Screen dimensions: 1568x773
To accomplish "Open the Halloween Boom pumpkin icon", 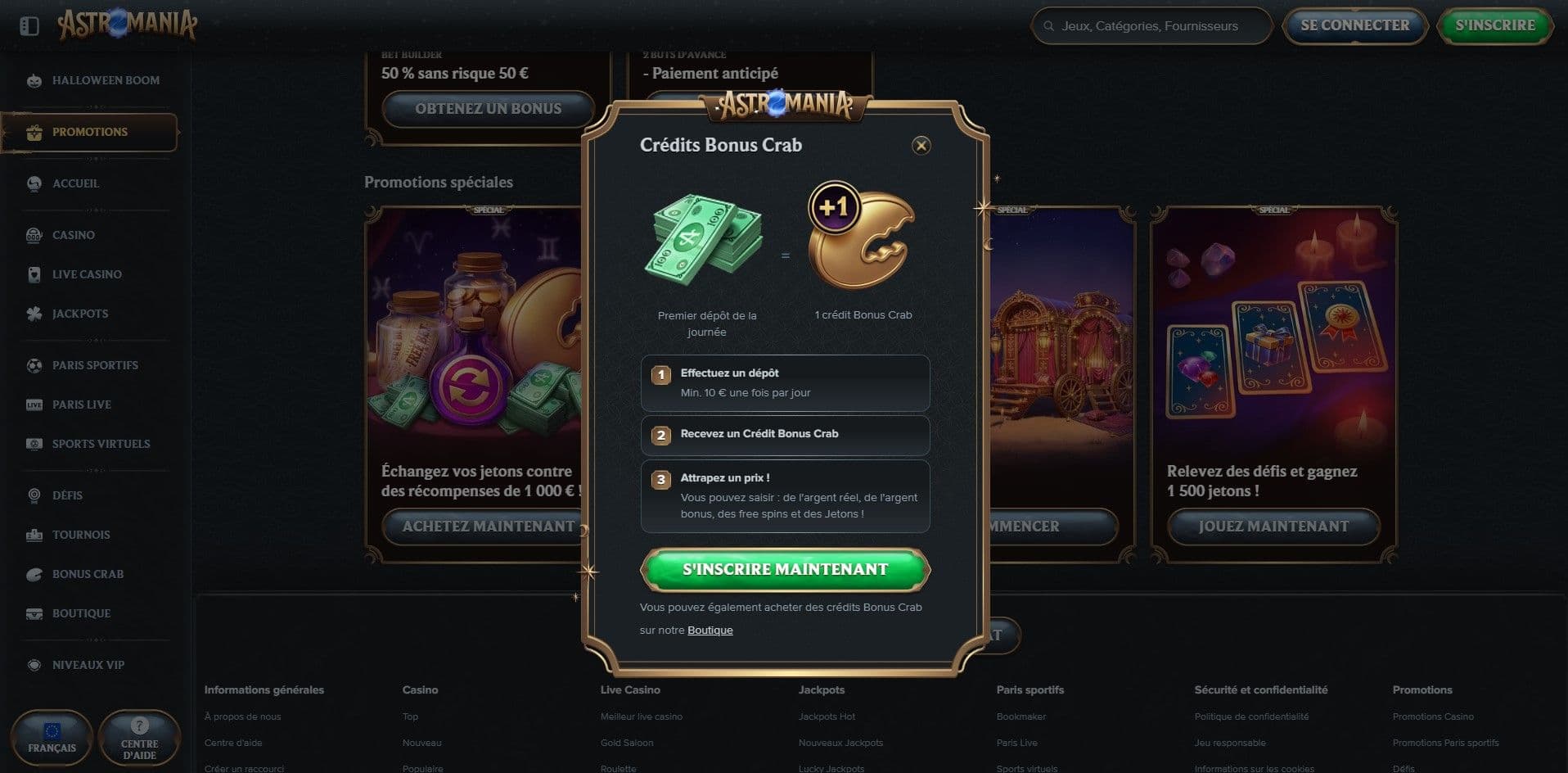I will pyautogui.click(x=34, y=81).
